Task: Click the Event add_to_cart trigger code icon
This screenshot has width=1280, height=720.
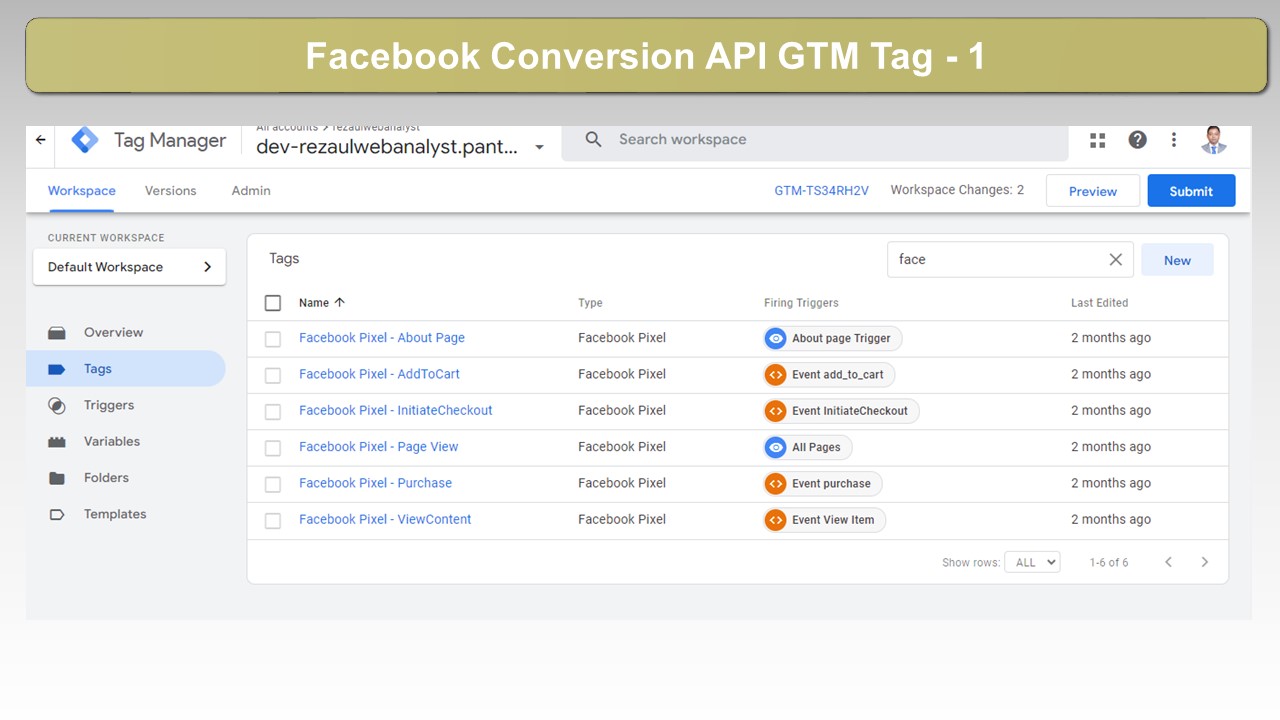Action: [775, 375]
